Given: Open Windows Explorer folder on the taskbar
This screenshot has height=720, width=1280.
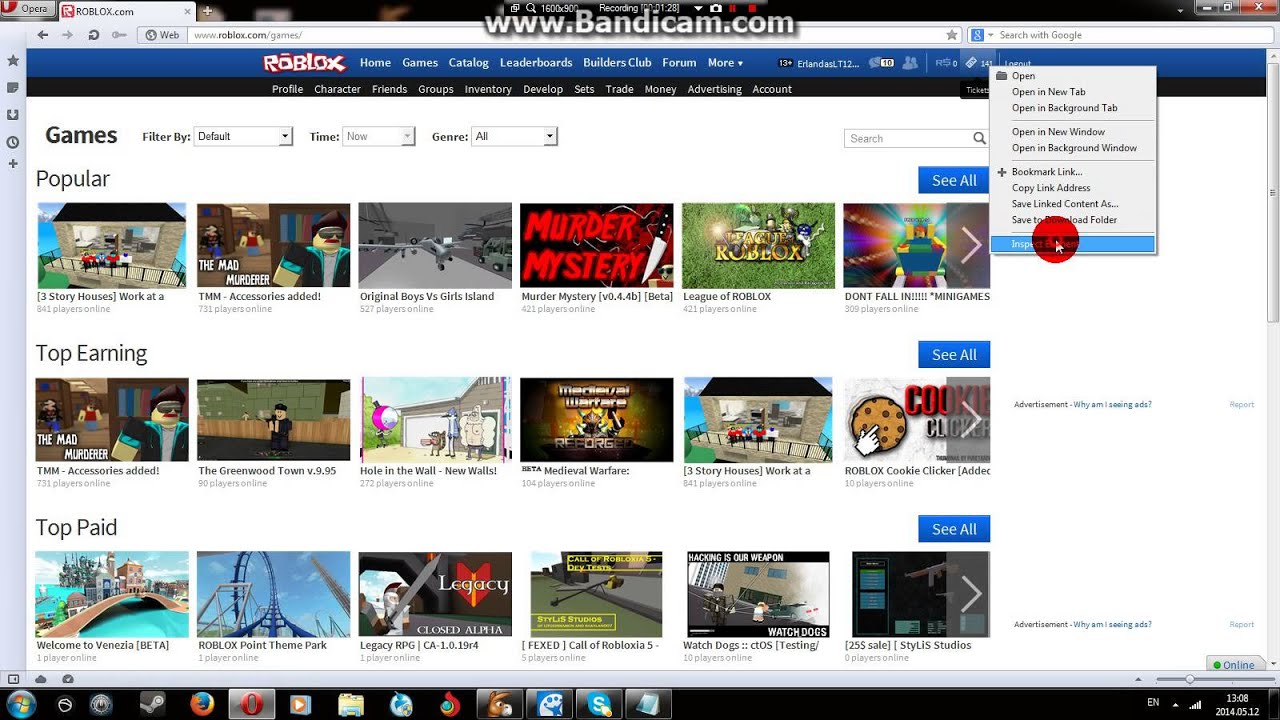Looking at the screenshot, I should click(351, 704).
